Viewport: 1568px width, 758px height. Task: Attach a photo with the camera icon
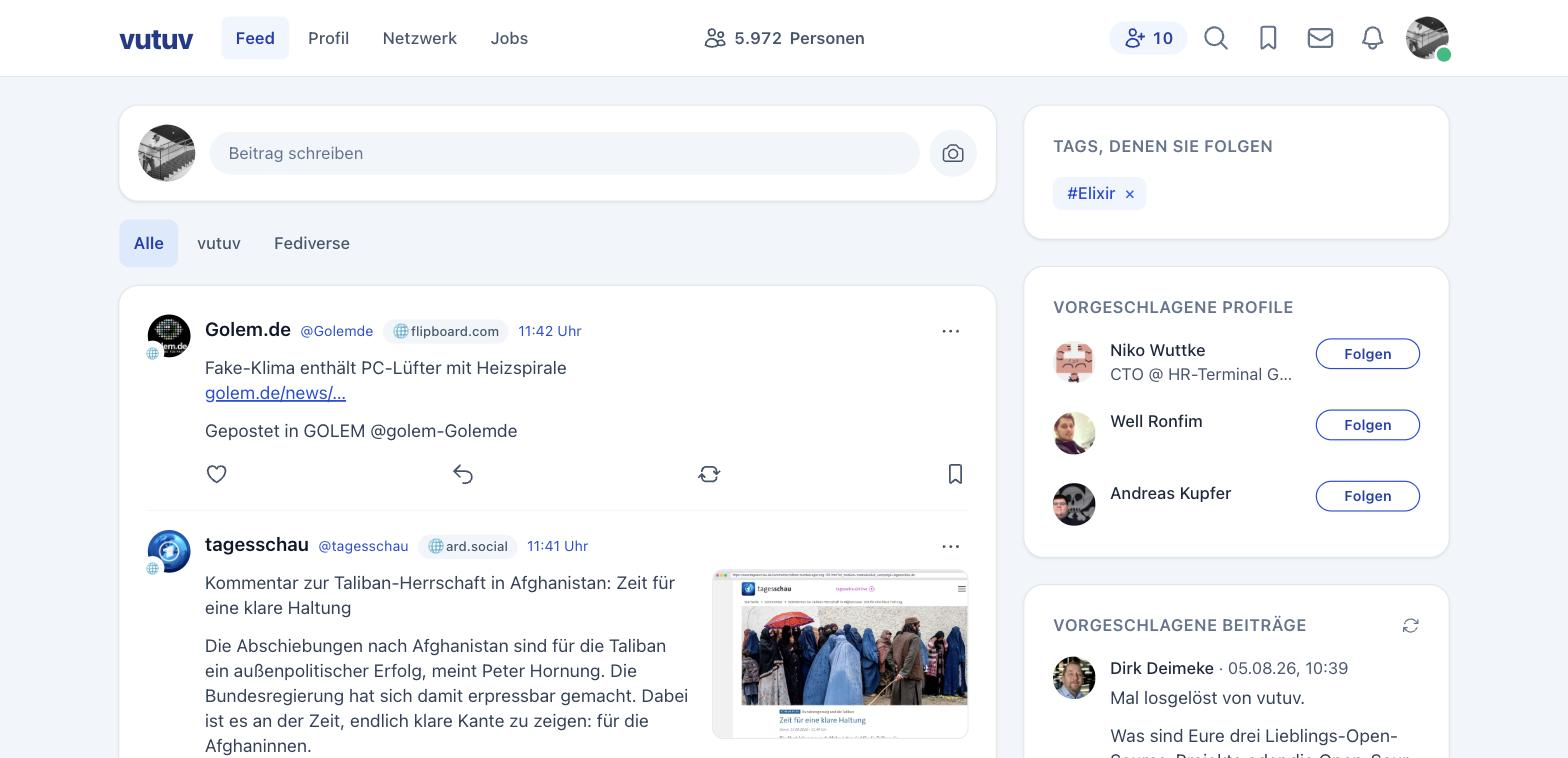(953, 153)
